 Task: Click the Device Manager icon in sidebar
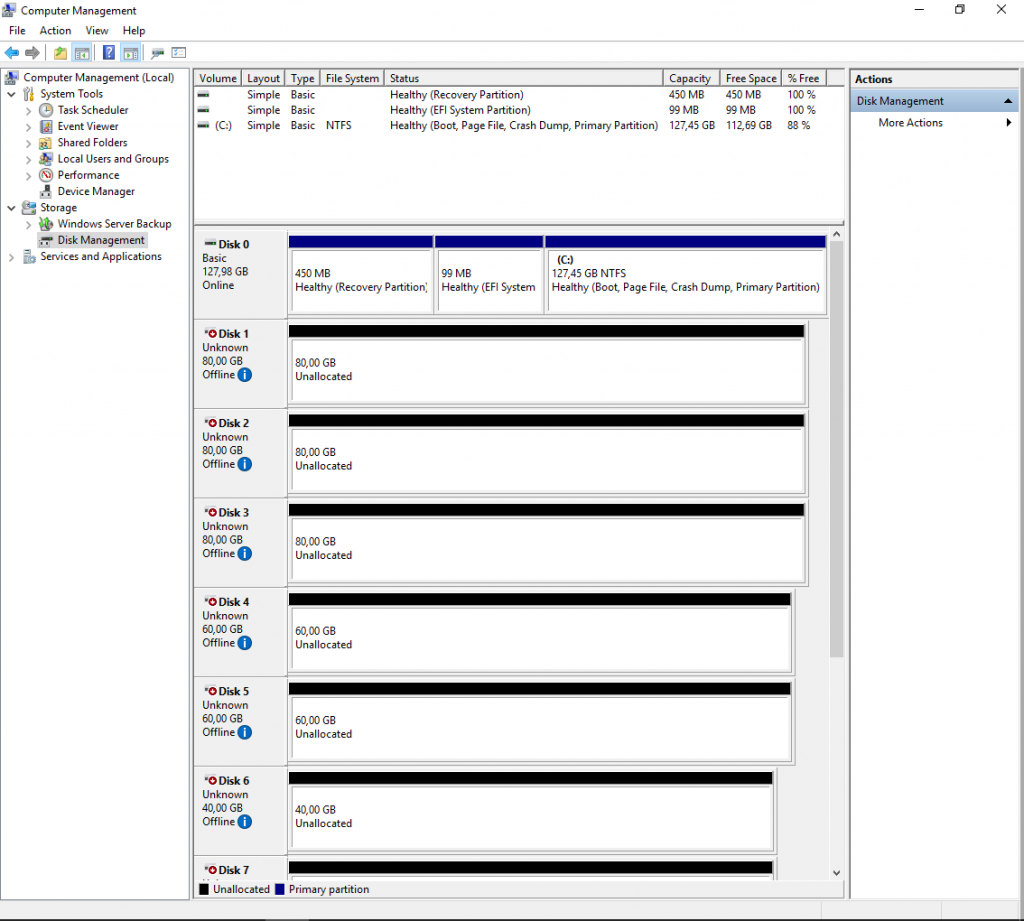(x=45, y=191)
